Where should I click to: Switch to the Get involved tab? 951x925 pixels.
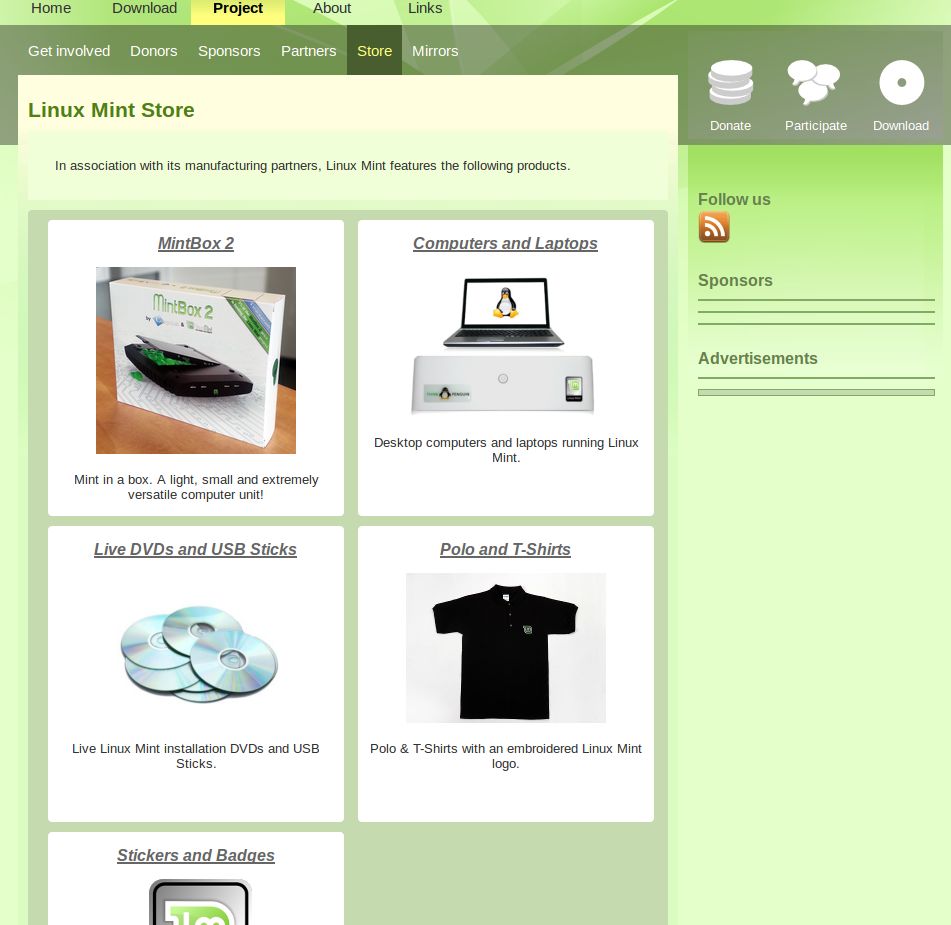pos(69,51)
